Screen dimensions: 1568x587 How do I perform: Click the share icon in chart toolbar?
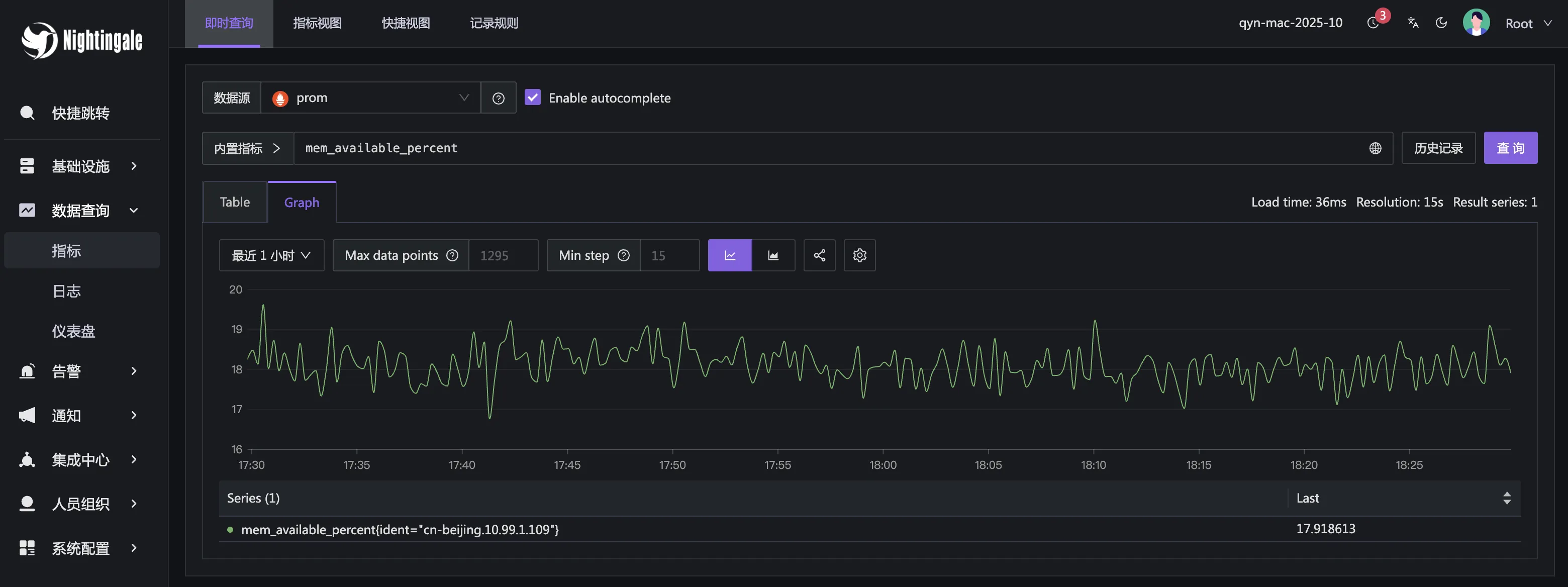(819, 255)
